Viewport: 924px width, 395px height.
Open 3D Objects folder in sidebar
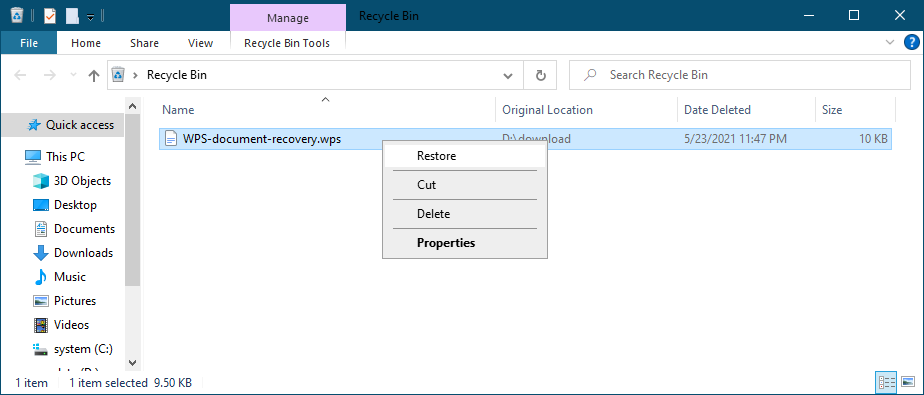click(82, 181)
